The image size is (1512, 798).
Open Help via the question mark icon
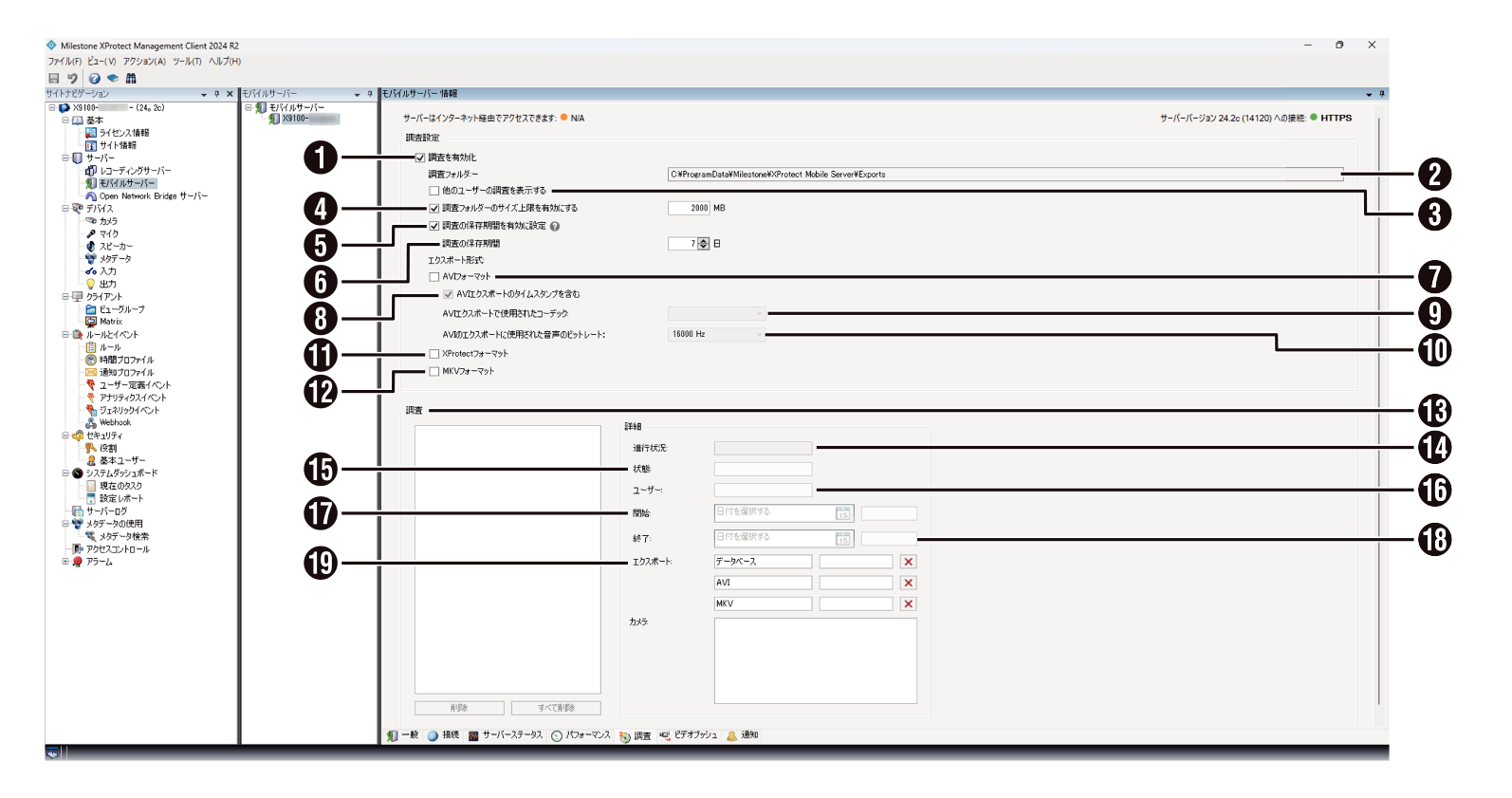[x=94, y=79]
